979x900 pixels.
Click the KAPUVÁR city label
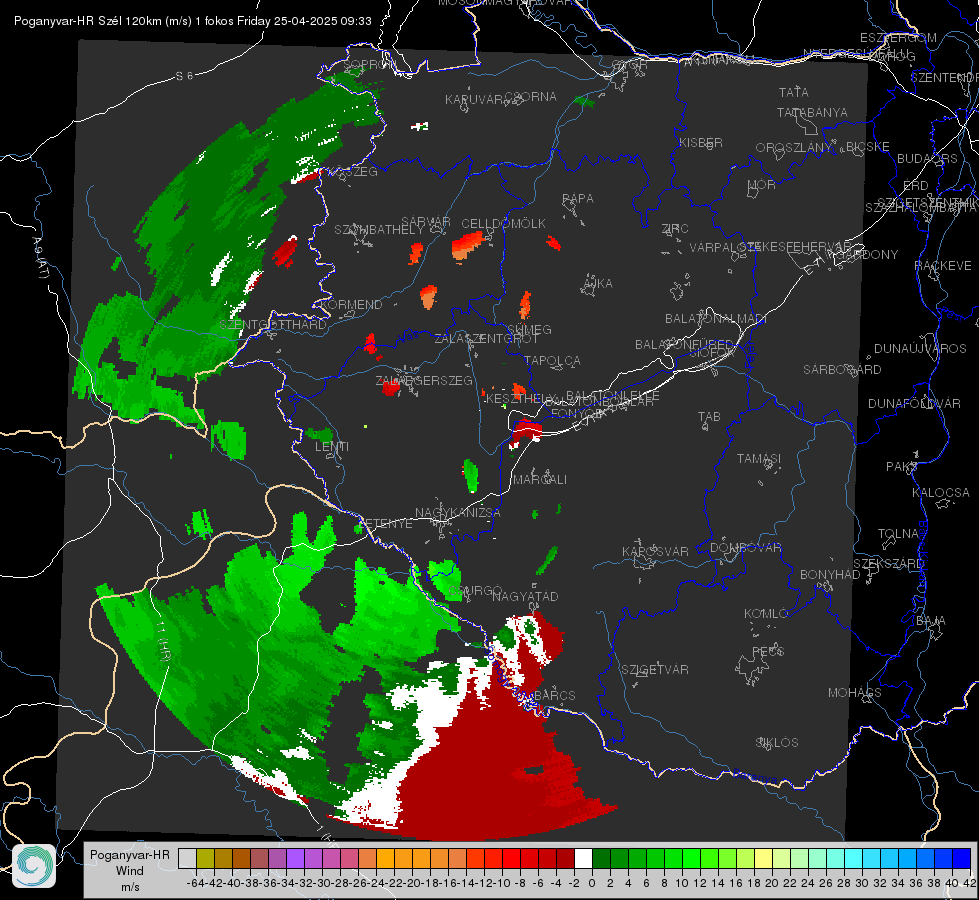click(x=475, y=99)
